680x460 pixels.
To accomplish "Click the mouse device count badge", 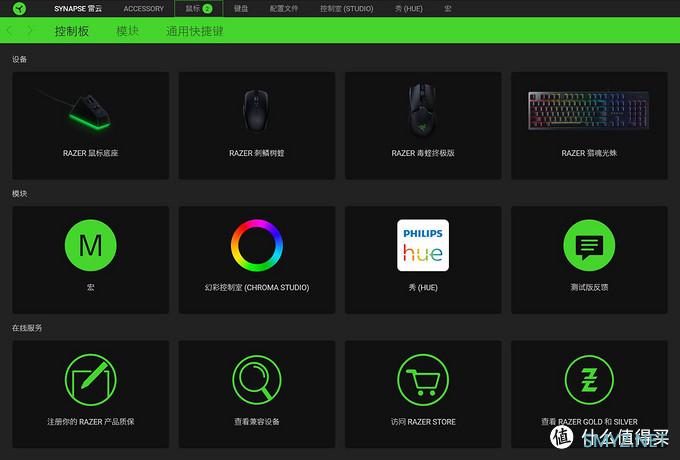I will 208,8.
